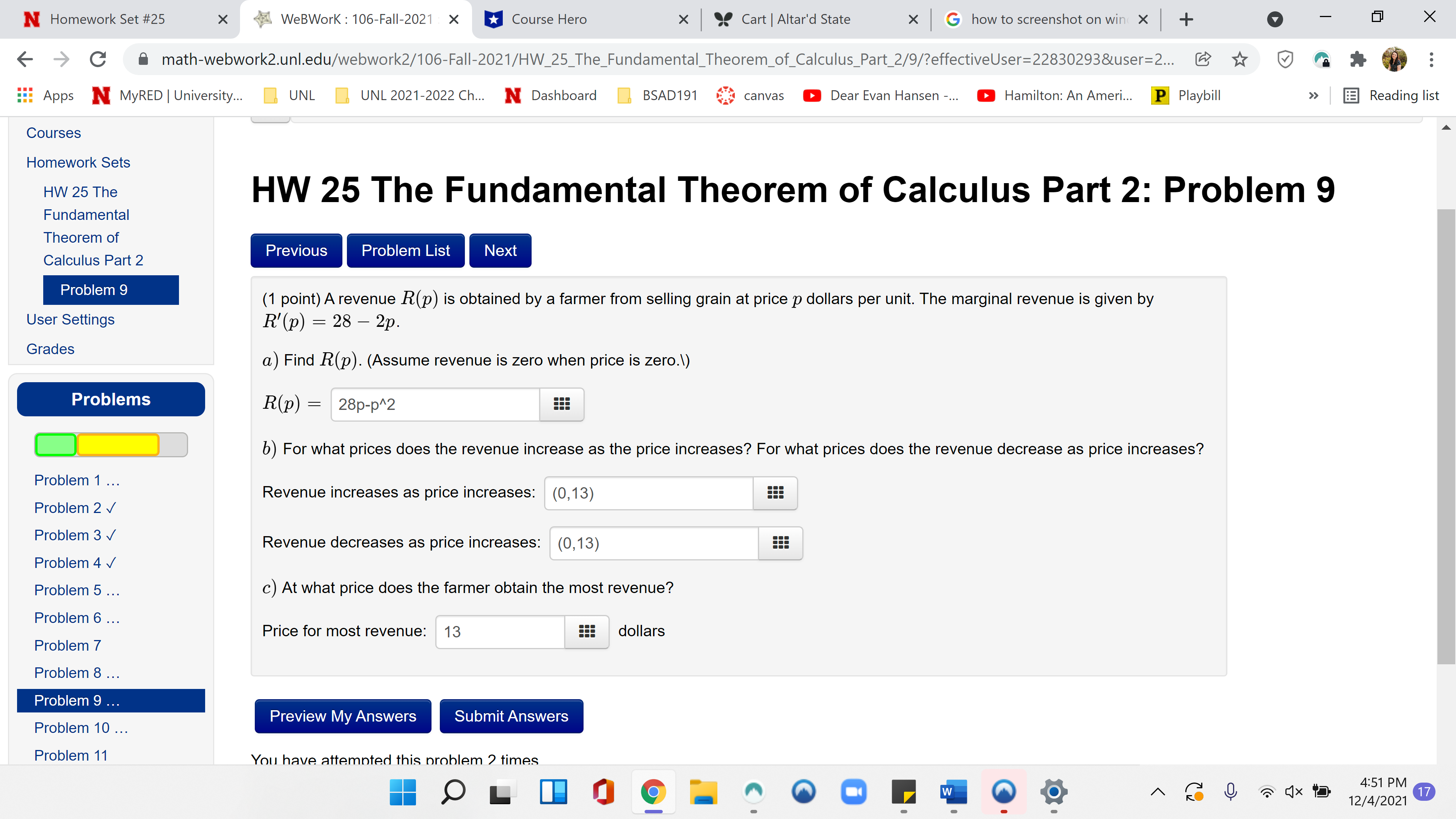Switch to the Course Hero tab

pyautogui.click(x=548, y=19)
